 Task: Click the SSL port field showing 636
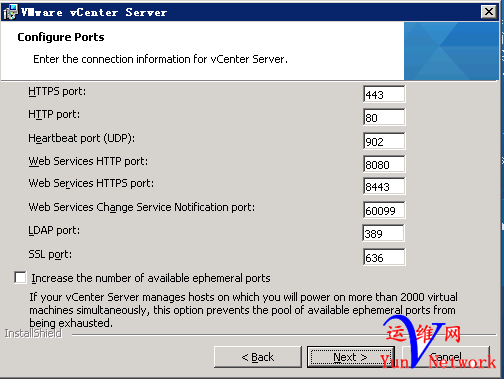384,257
